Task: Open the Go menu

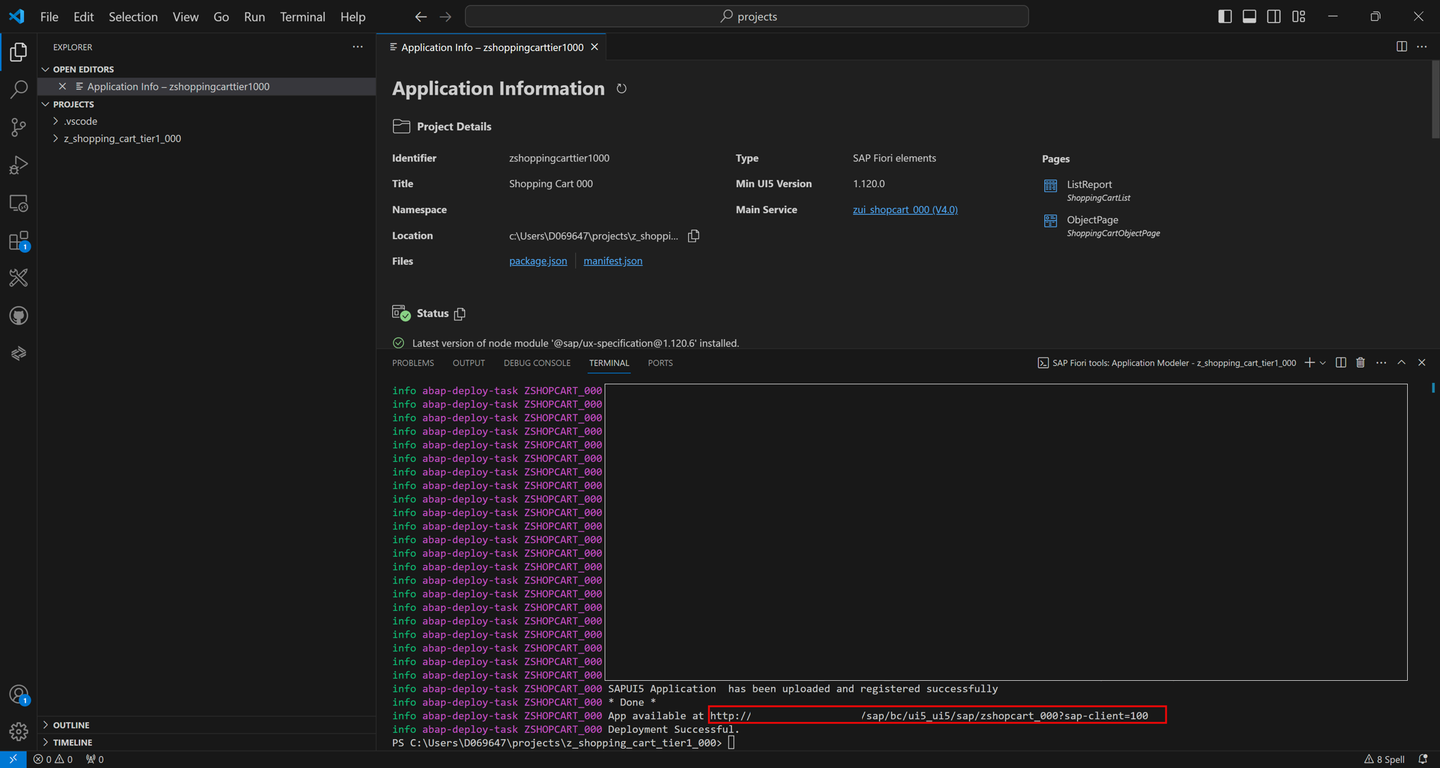Action: 222,17
